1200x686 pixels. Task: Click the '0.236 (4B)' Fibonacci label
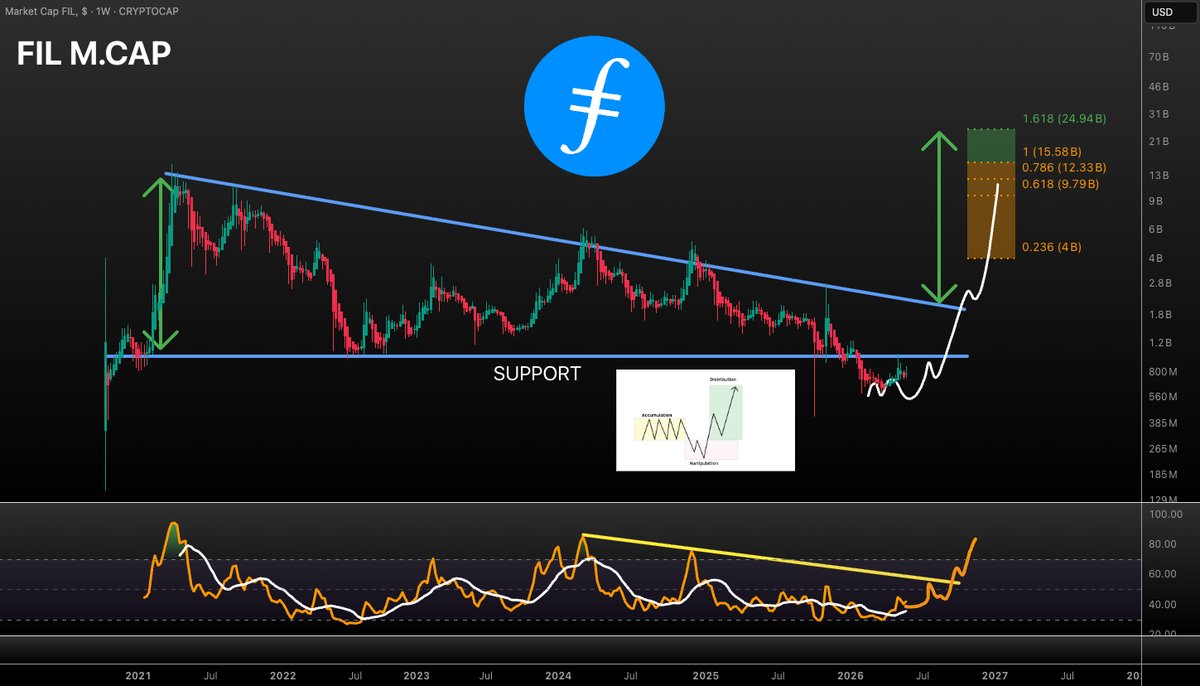[1053, 247]
